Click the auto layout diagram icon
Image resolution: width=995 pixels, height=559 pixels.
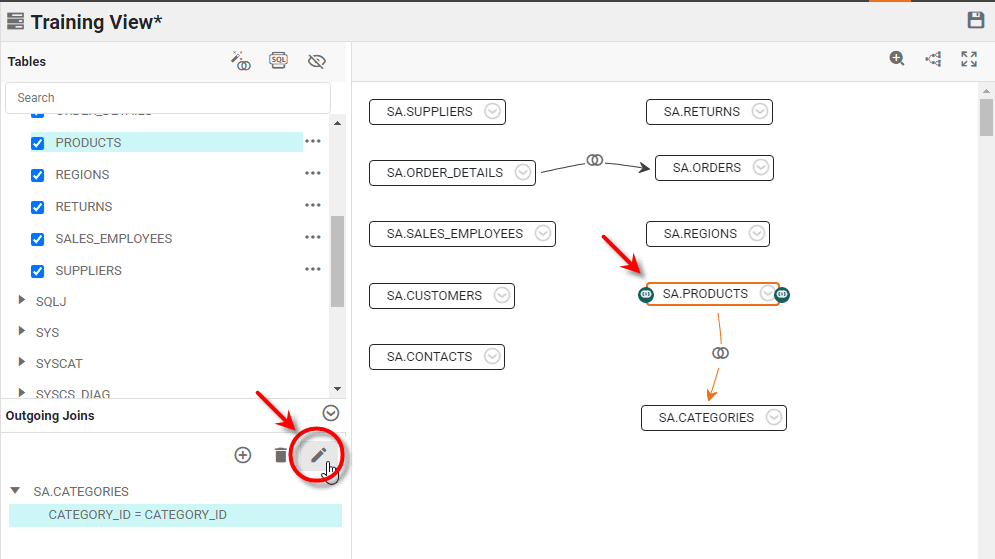(x=933, y=59)
